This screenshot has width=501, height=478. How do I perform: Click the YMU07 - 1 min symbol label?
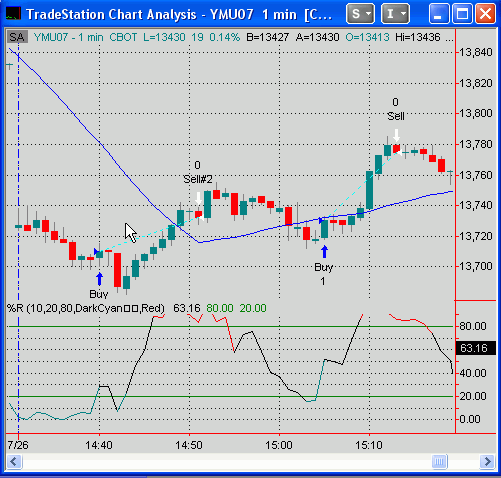69,37
